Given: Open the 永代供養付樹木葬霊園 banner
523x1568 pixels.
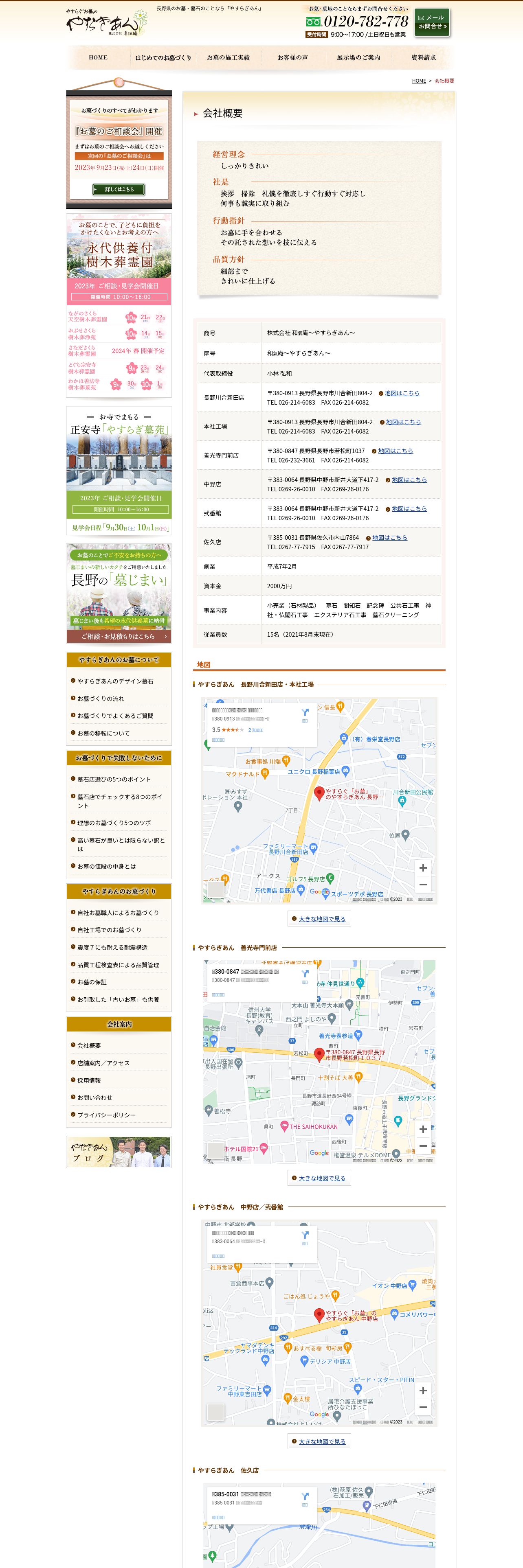Looking at the screenshot, I should (x=119, y=305).
